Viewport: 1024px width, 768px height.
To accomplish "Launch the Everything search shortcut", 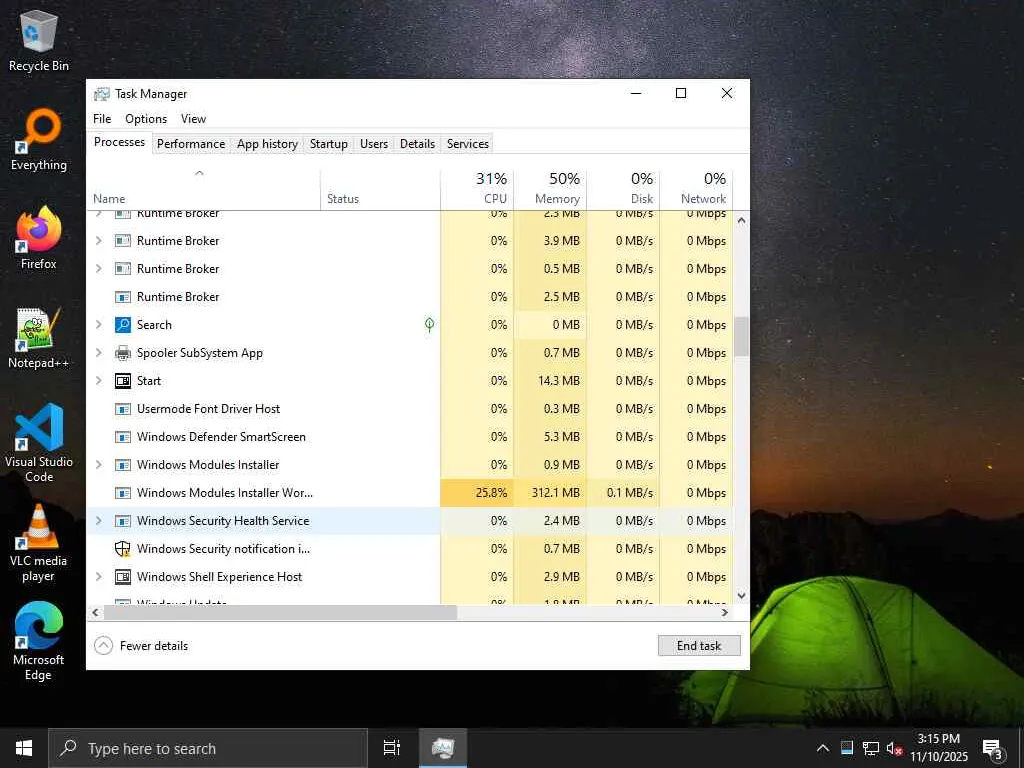I will pos(39,140).
